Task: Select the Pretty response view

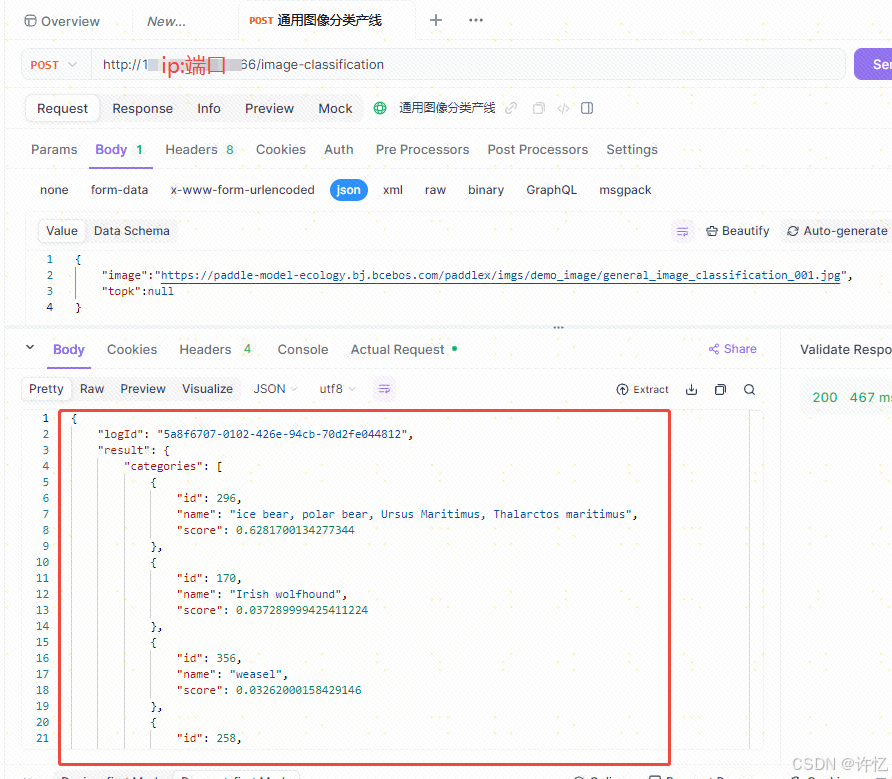Action: coord(46,389)
